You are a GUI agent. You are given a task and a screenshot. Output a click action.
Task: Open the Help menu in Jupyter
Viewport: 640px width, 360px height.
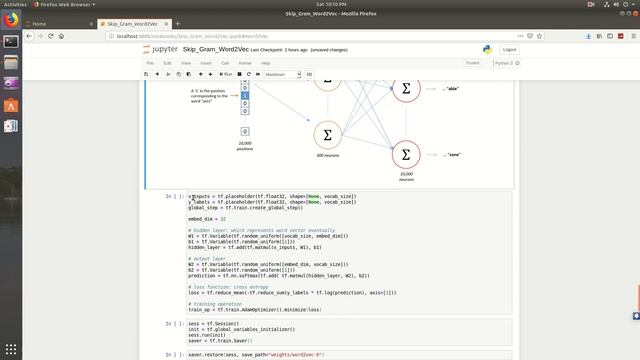(x=265, y=63)
